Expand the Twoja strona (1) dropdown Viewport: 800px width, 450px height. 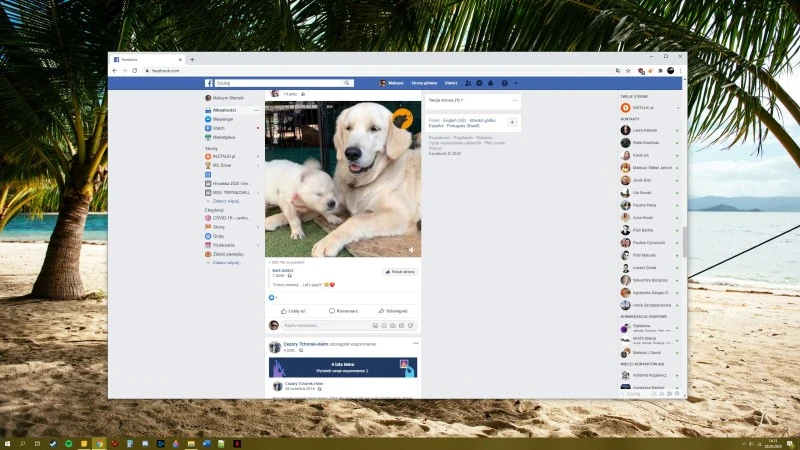point(446,101)
